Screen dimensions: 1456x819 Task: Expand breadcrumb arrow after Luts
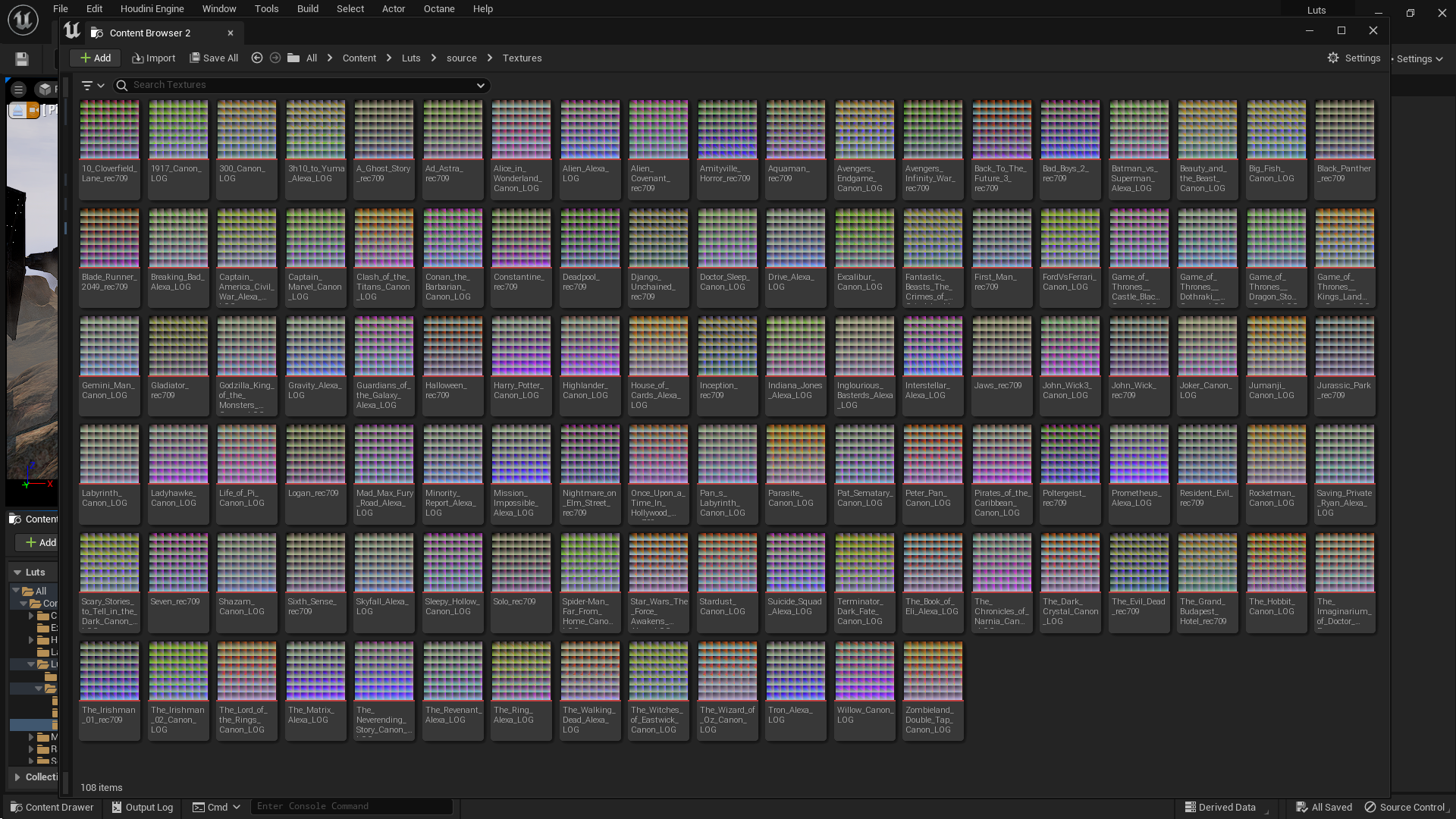[x=434, y=58]
